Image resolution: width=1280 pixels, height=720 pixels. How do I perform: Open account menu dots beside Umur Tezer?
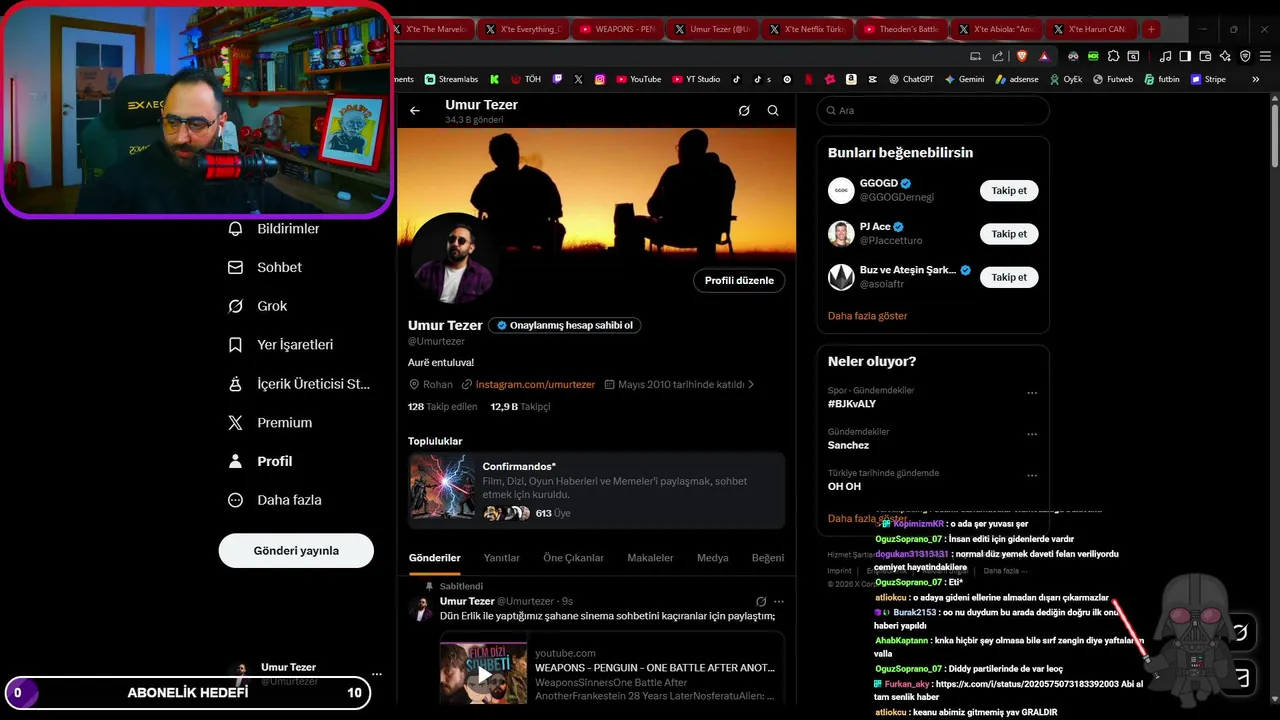[x=377, y=675]
